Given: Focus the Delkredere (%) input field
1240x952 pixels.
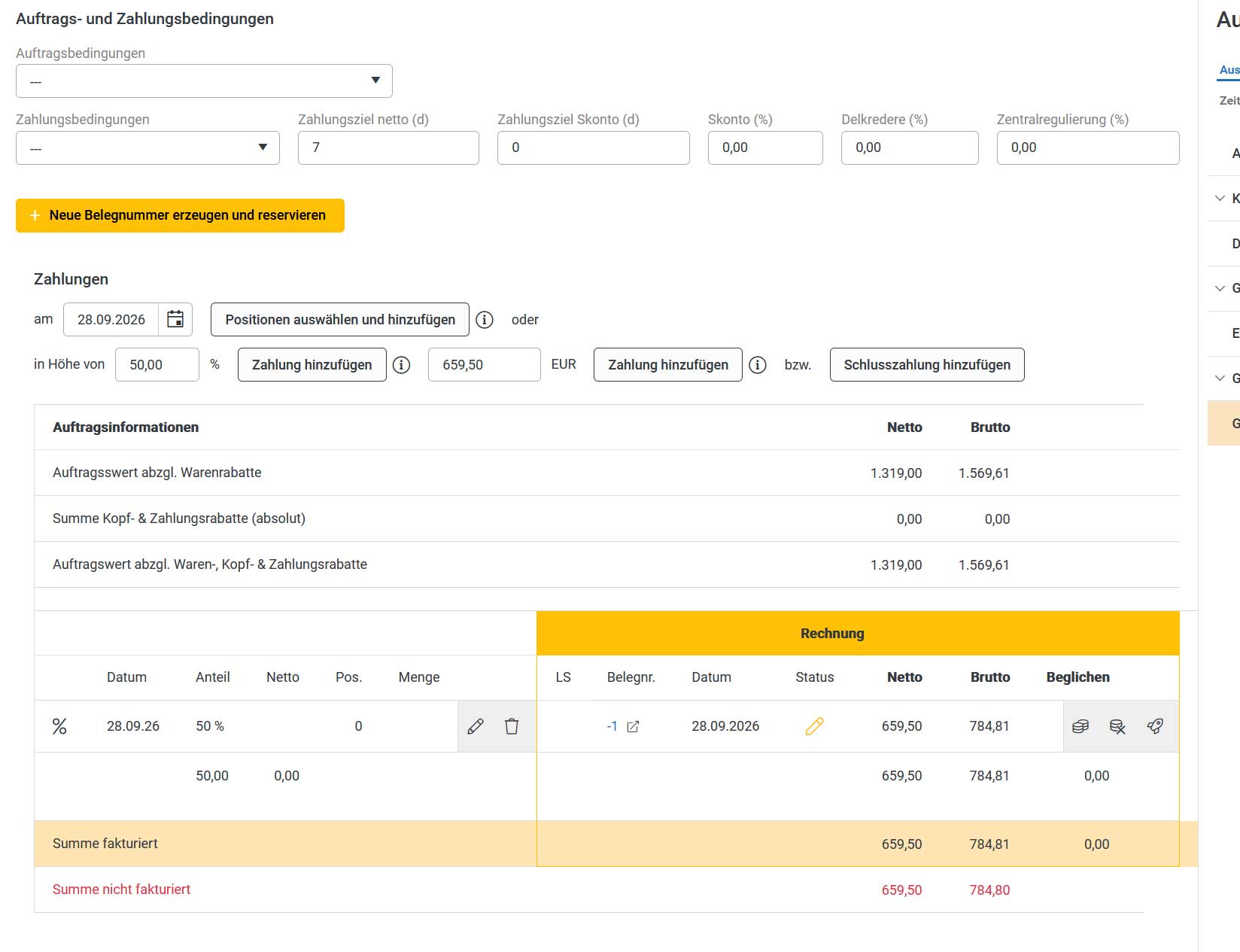Looking at the screenshot, I should coord(910,148).
